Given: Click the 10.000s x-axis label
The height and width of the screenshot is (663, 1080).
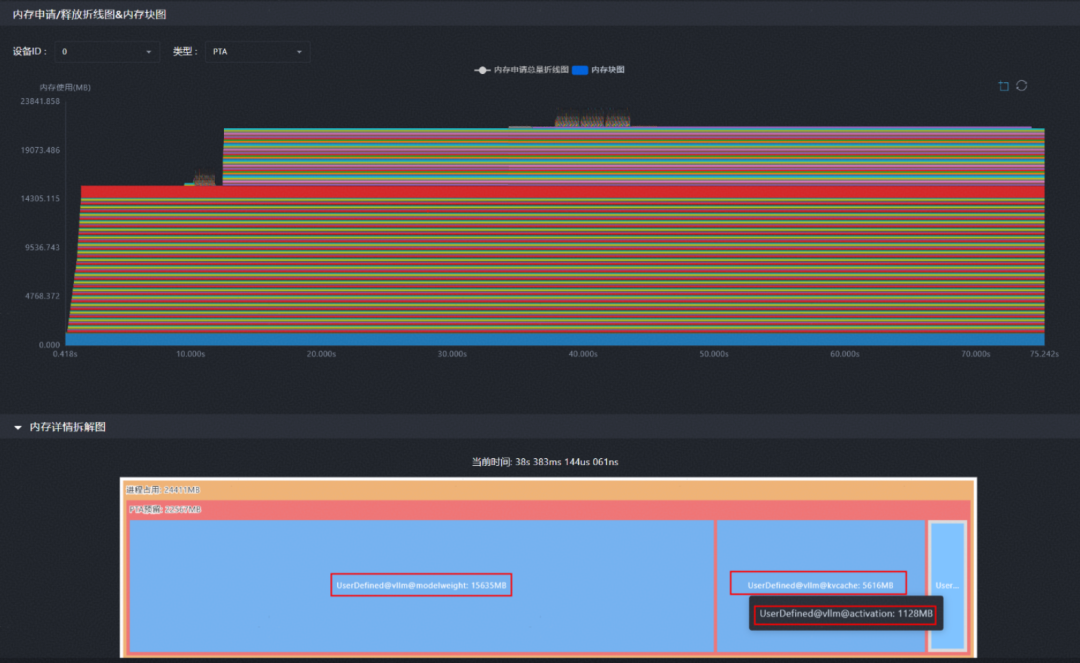Looking at the screenshot, I should click(x=190, y=354).
